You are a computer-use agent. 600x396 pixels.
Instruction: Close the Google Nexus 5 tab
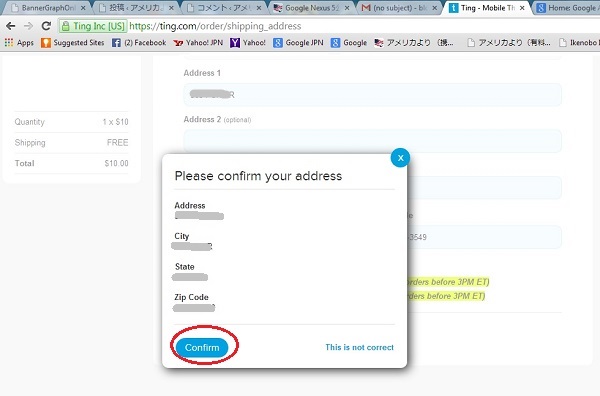coord(347,8)
